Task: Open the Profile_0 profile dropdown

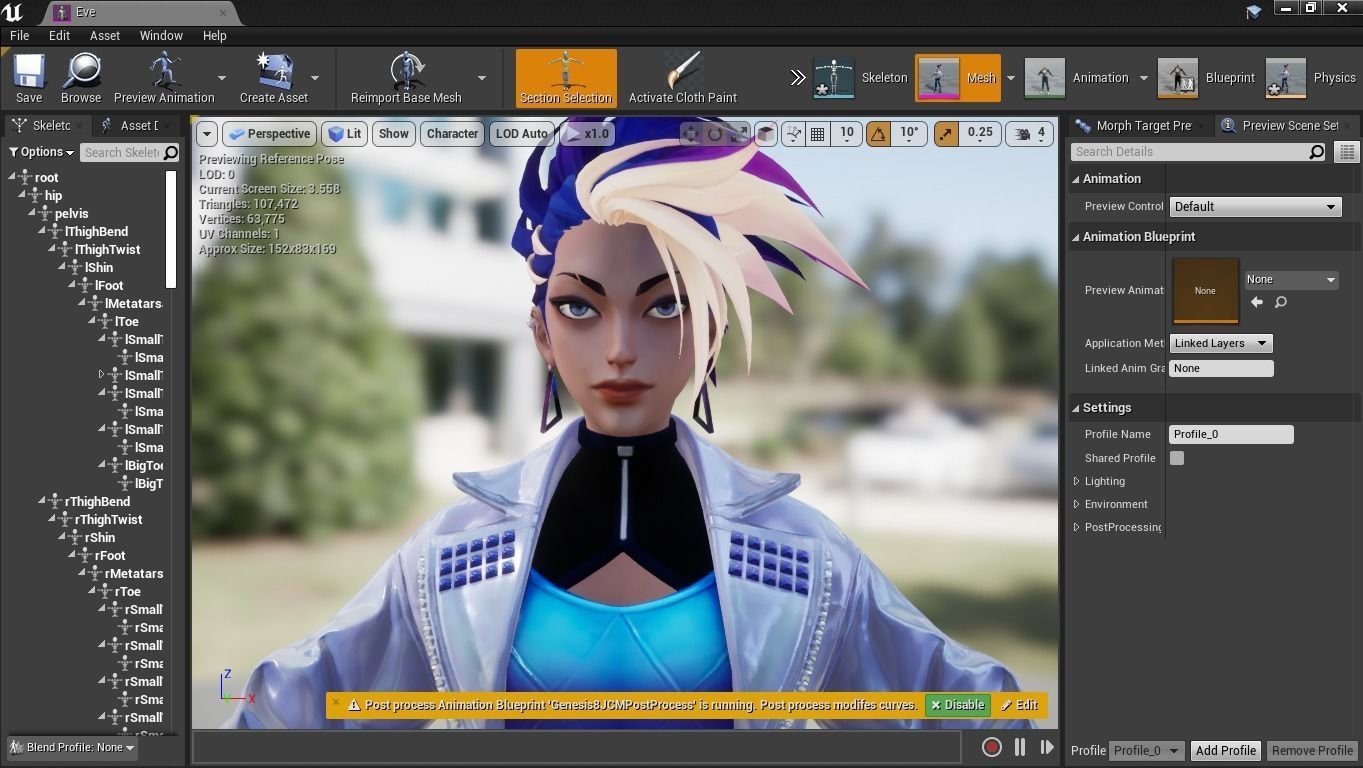Action: (x=1146, y=751)
